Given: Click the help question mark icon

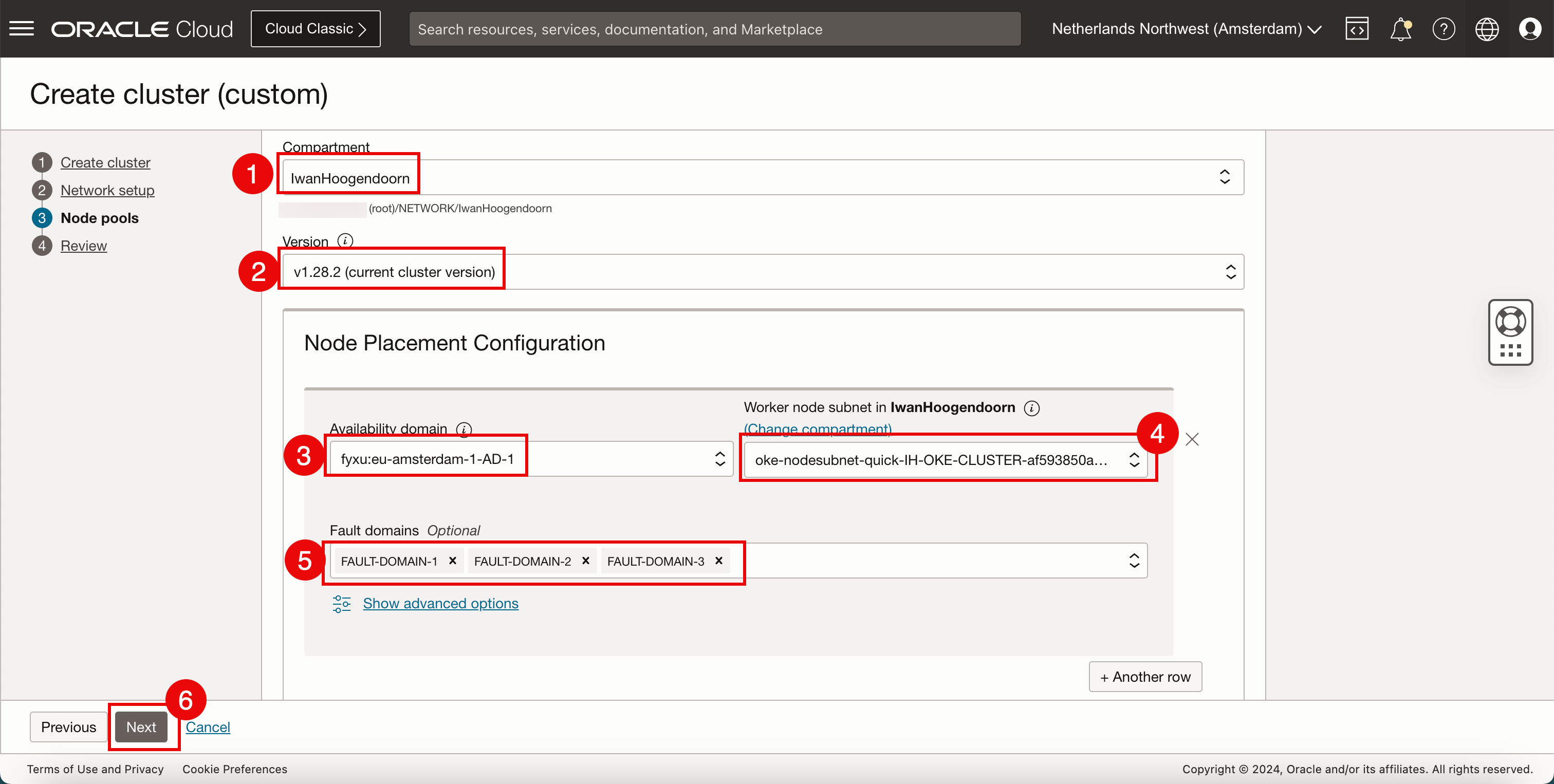Looking at the screenshot, I should coord(1444,28).
